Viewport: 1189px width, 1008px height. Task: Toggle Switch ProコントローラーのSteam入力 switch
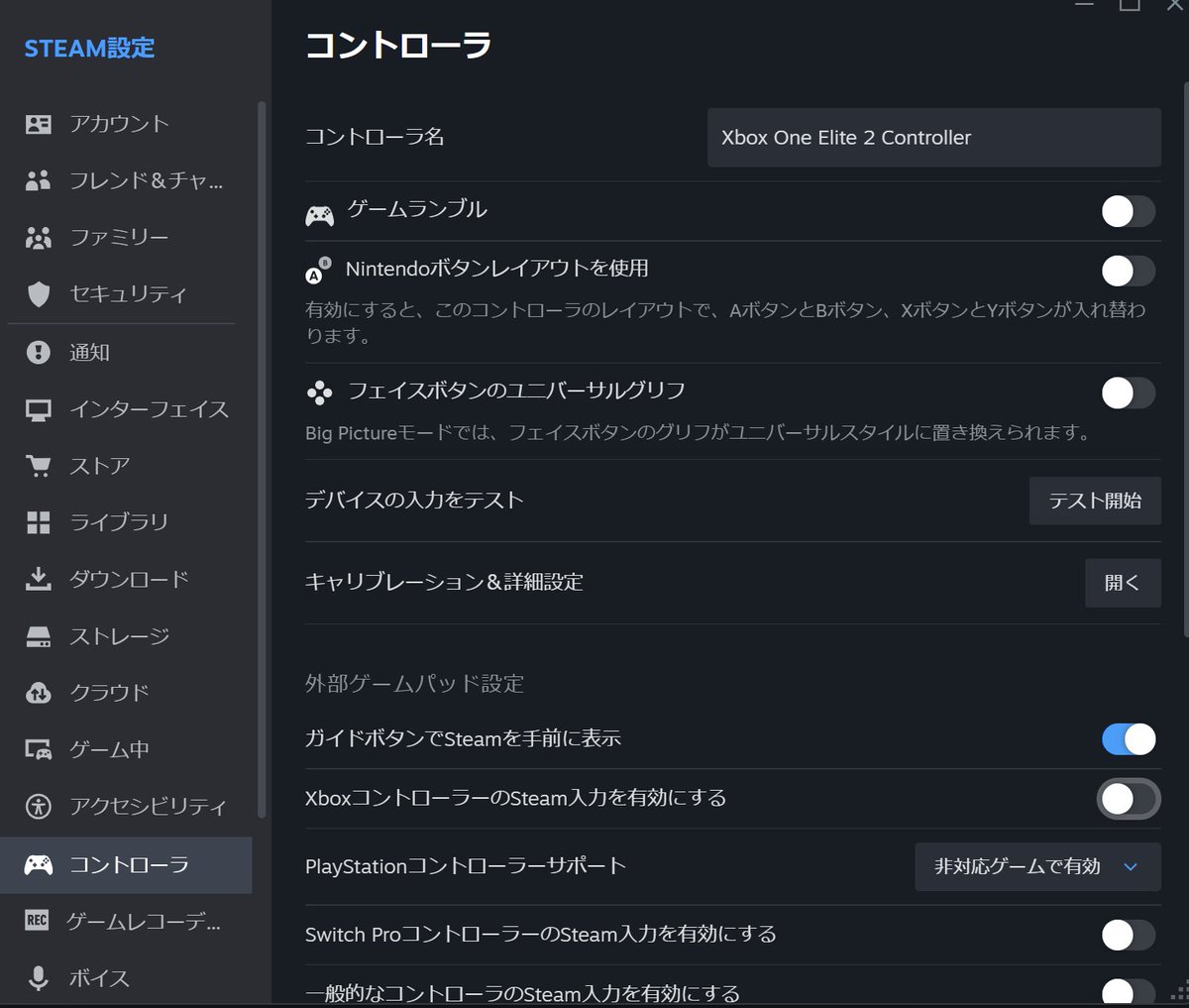click(1128, 935)
